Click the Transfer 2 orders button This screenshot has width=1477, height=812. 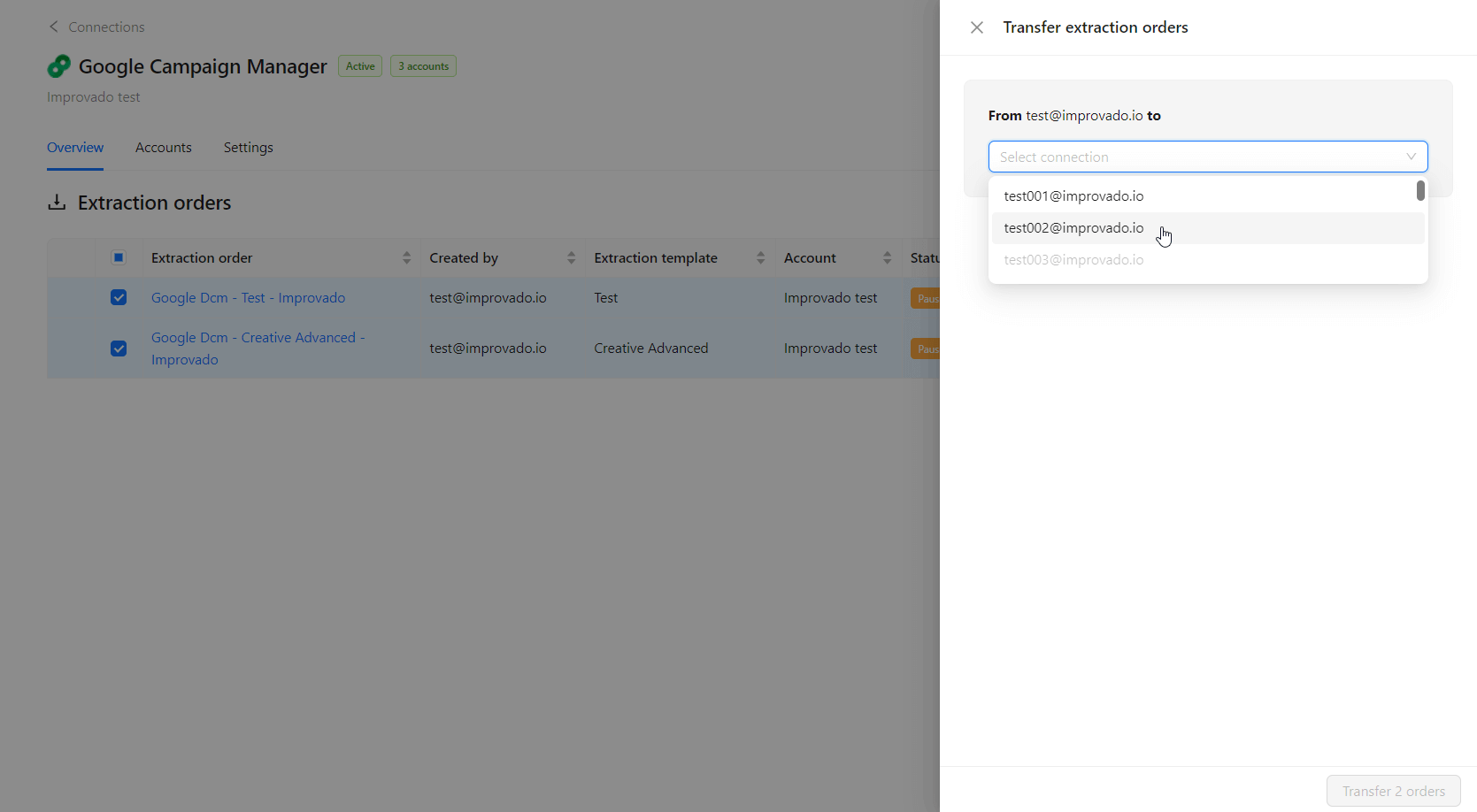[x=1393, y=791]
